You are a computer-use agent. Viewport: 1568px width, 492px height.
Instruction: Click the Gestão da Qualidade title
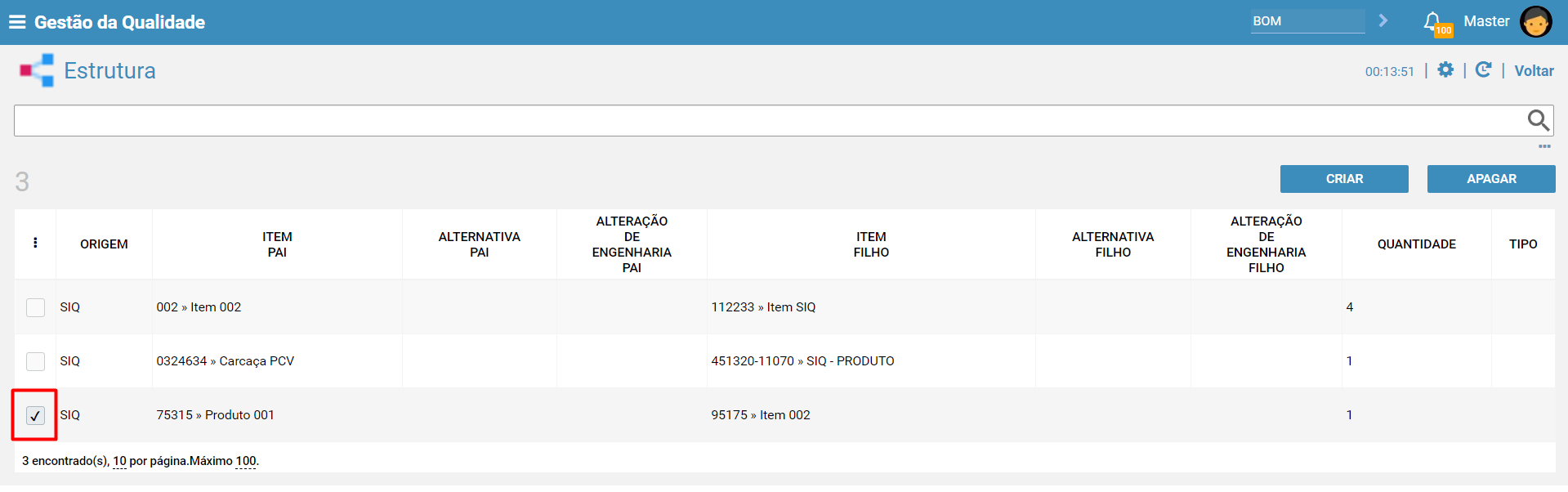119,22
